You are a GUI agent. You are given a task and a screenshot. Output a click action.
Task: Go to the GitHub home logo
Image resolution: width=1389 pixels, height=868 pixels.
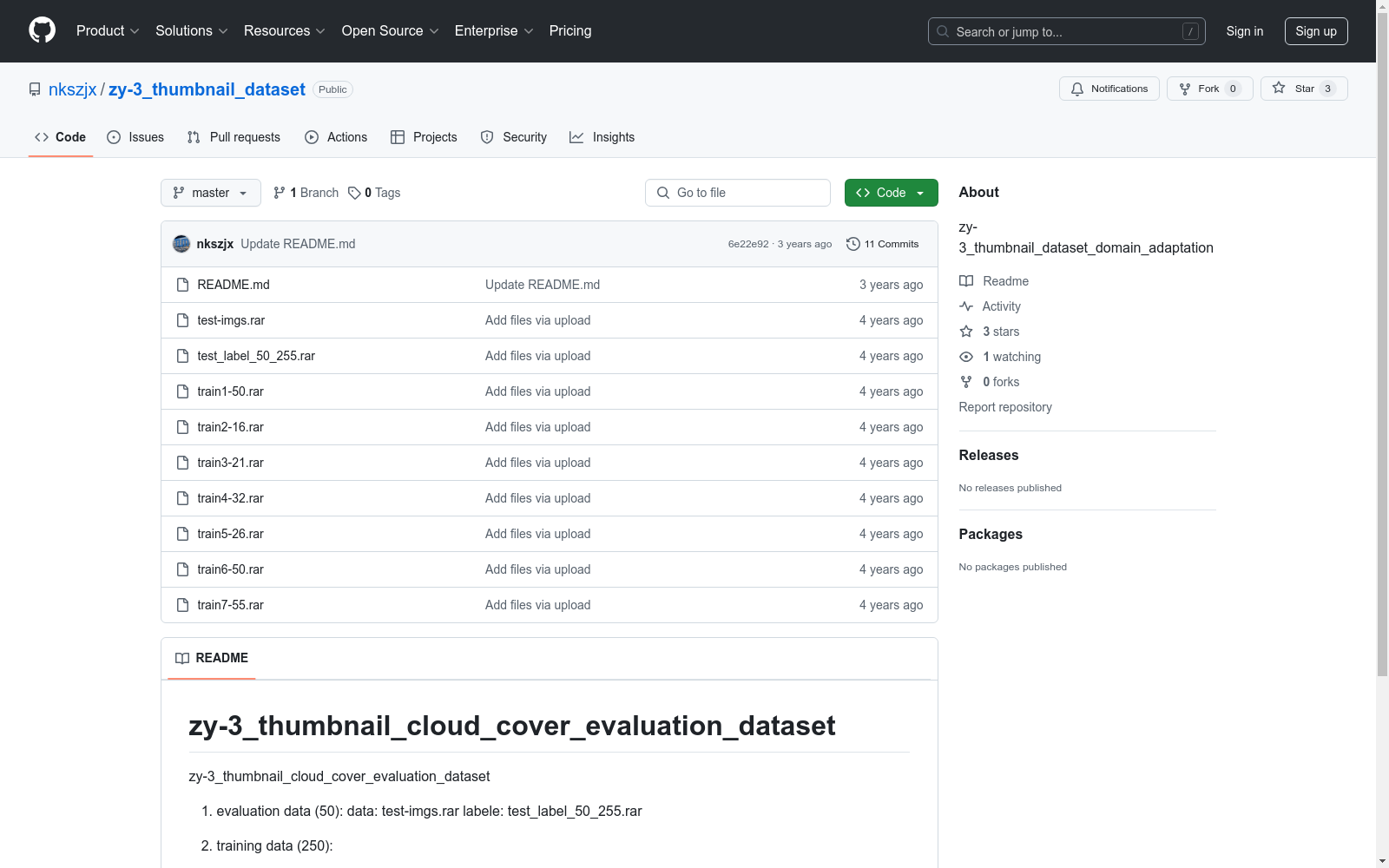[42, 30]
